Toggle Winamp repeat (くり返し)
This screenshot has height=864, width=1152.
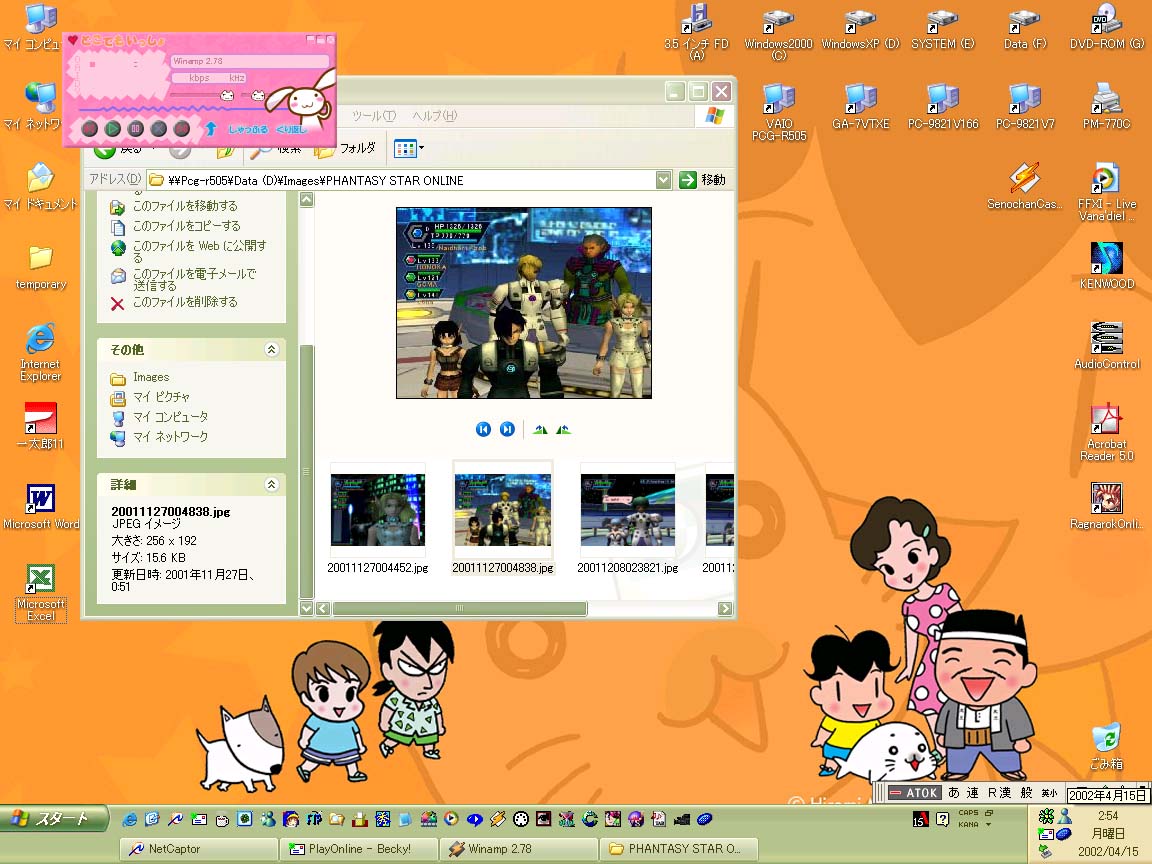tap(291, 129)
